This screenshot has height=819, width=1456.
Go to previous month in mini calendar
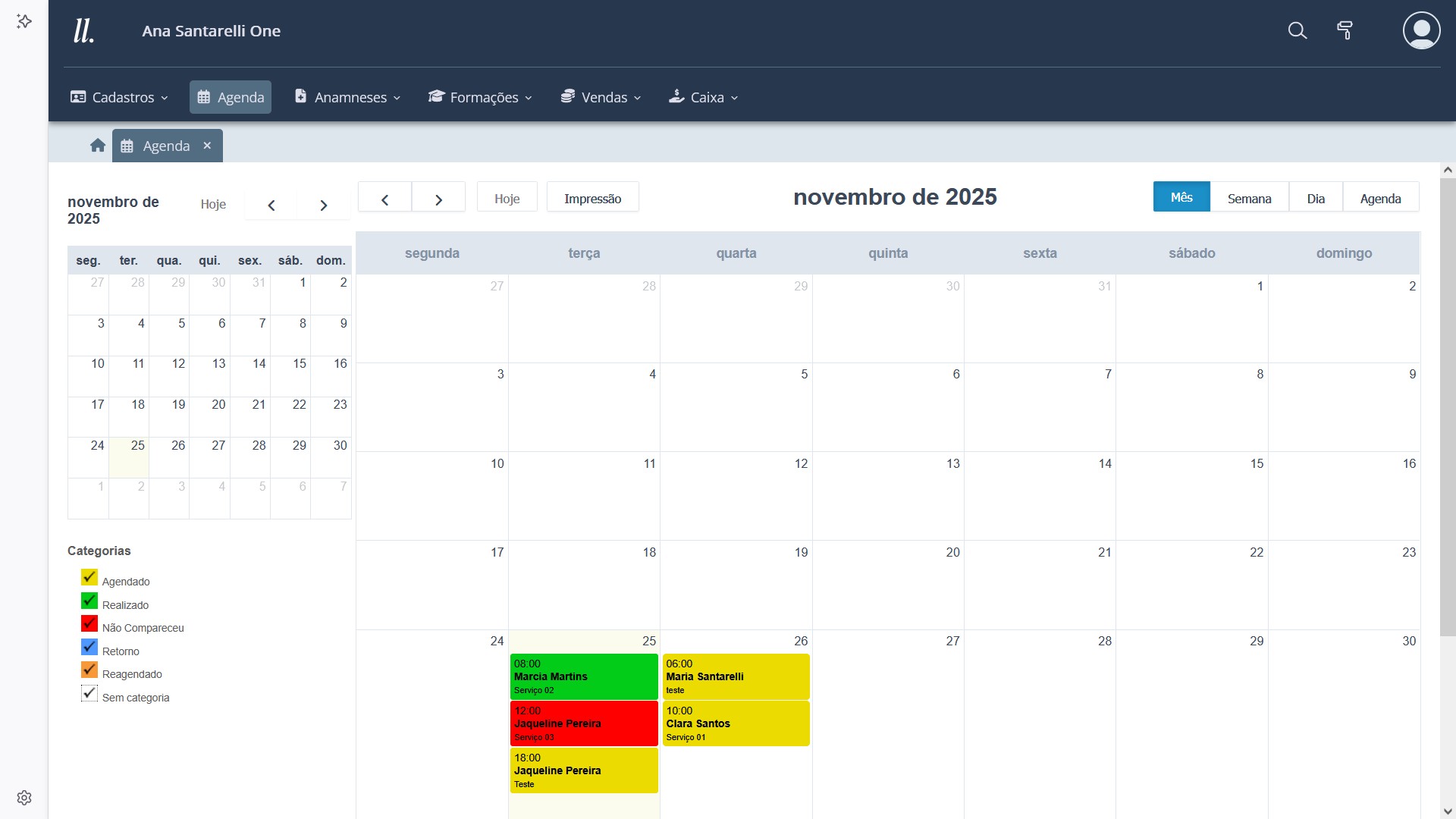(271, 205)
